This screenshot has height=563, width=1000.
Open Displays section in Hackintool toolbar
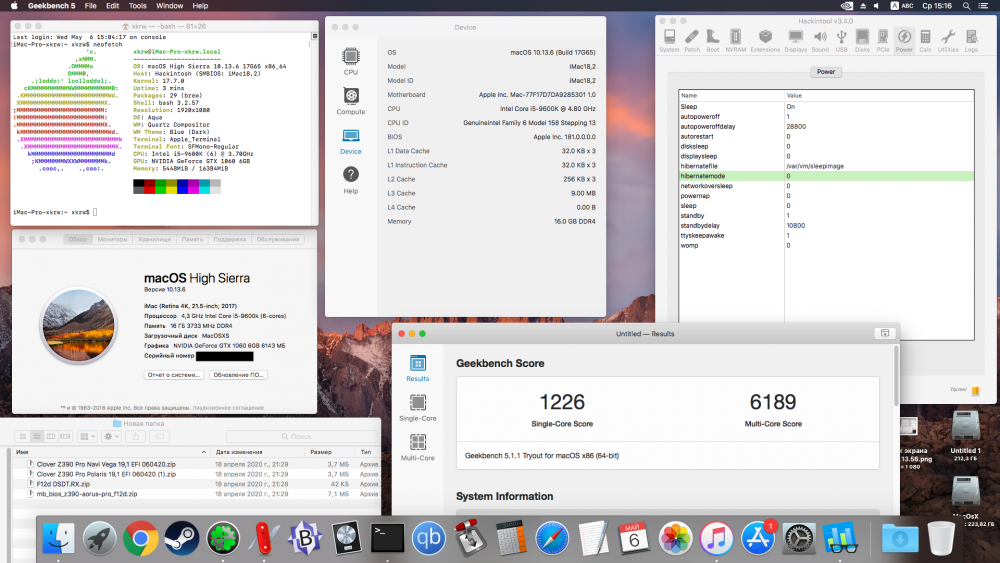795,40
